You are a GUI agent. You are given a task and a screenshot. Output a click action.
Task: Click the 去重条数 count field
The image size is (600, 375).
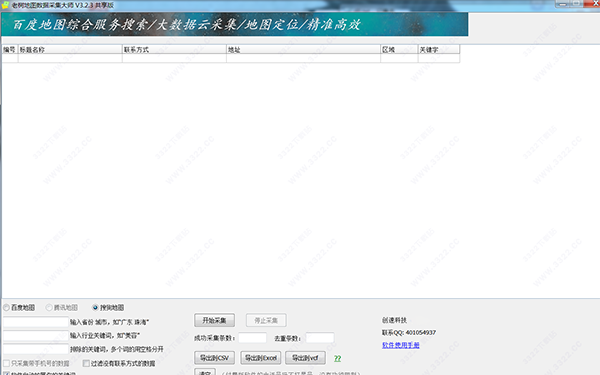pos(320,338)
